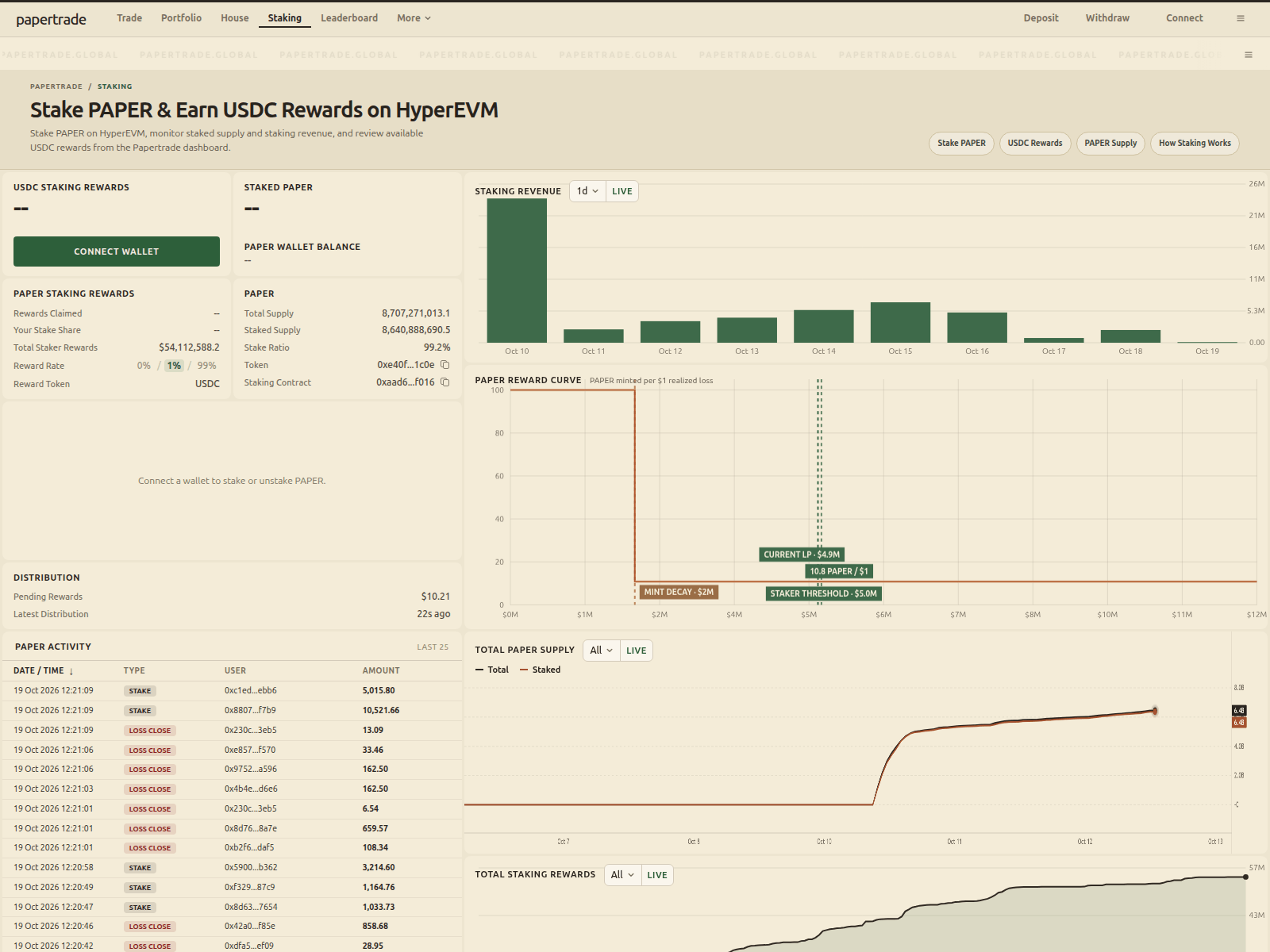Click the papertrade logo
The height and width of the screenshot is (952, 1270).
pyautogui.click(x=51, y=19)
